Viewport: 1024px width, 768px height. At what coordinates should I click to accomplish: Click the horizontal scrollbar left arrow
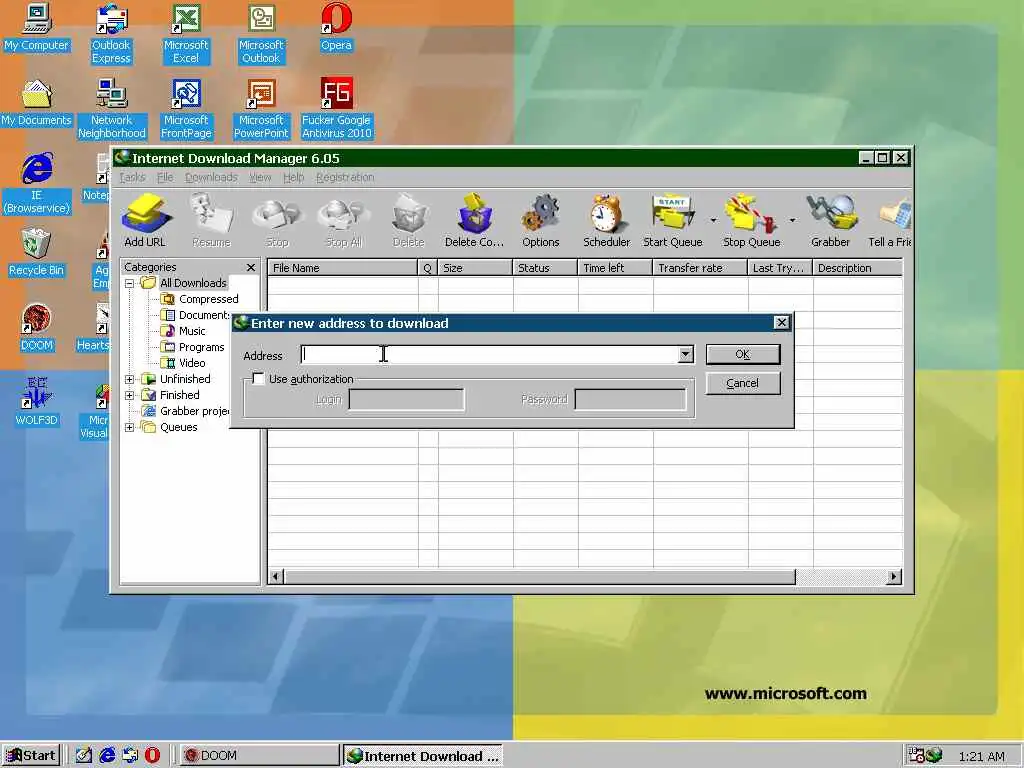pos(276,577)
